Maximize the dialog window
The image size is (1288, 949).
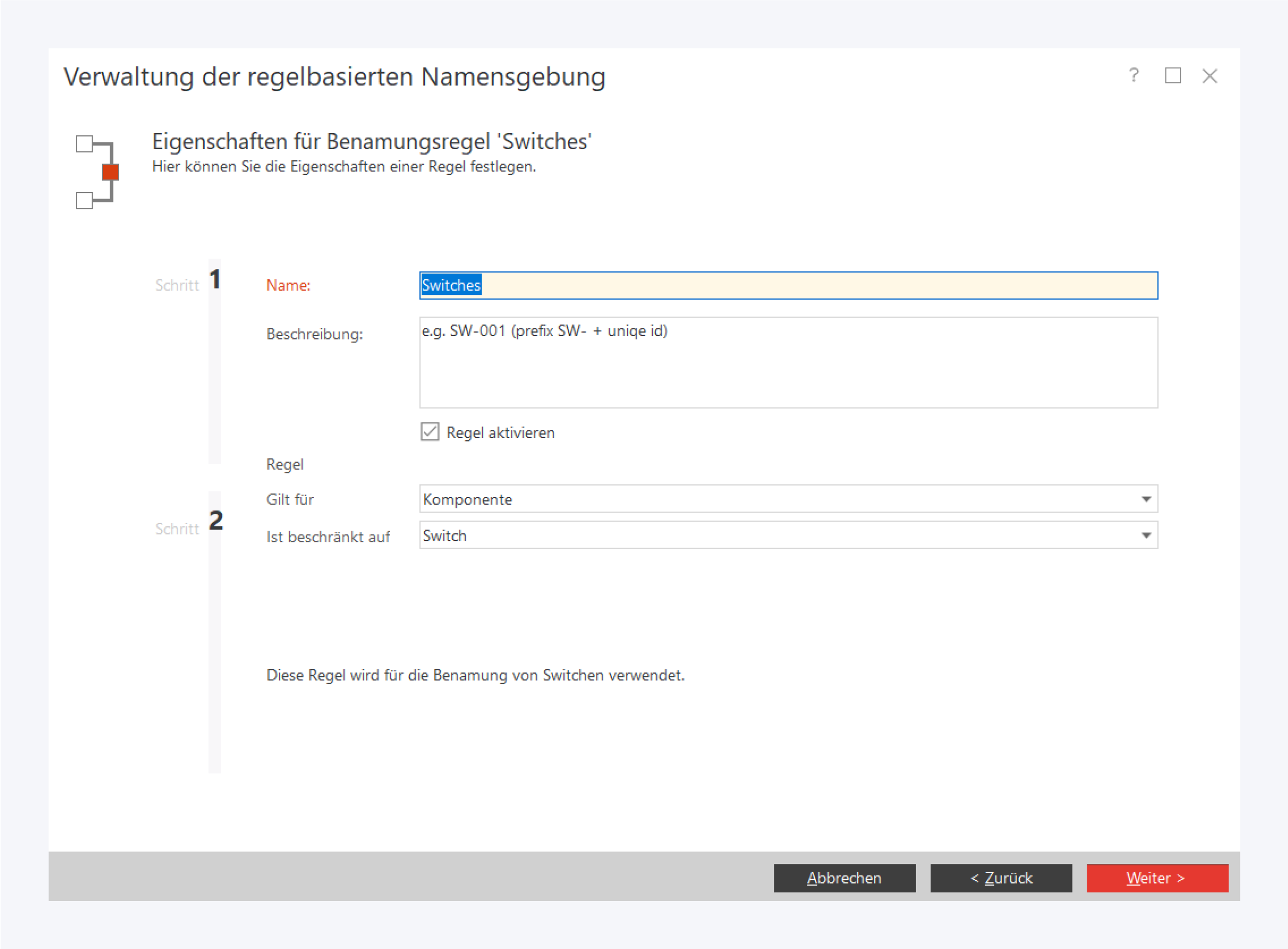[1172, 75]
